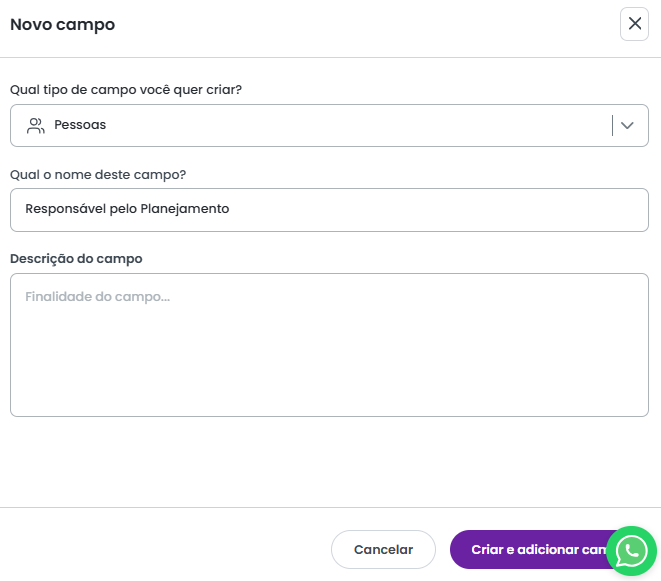Click the 'Descrição do campo' label
The width and height of the screenshot is (661, 581).
[x=76, y=258]
